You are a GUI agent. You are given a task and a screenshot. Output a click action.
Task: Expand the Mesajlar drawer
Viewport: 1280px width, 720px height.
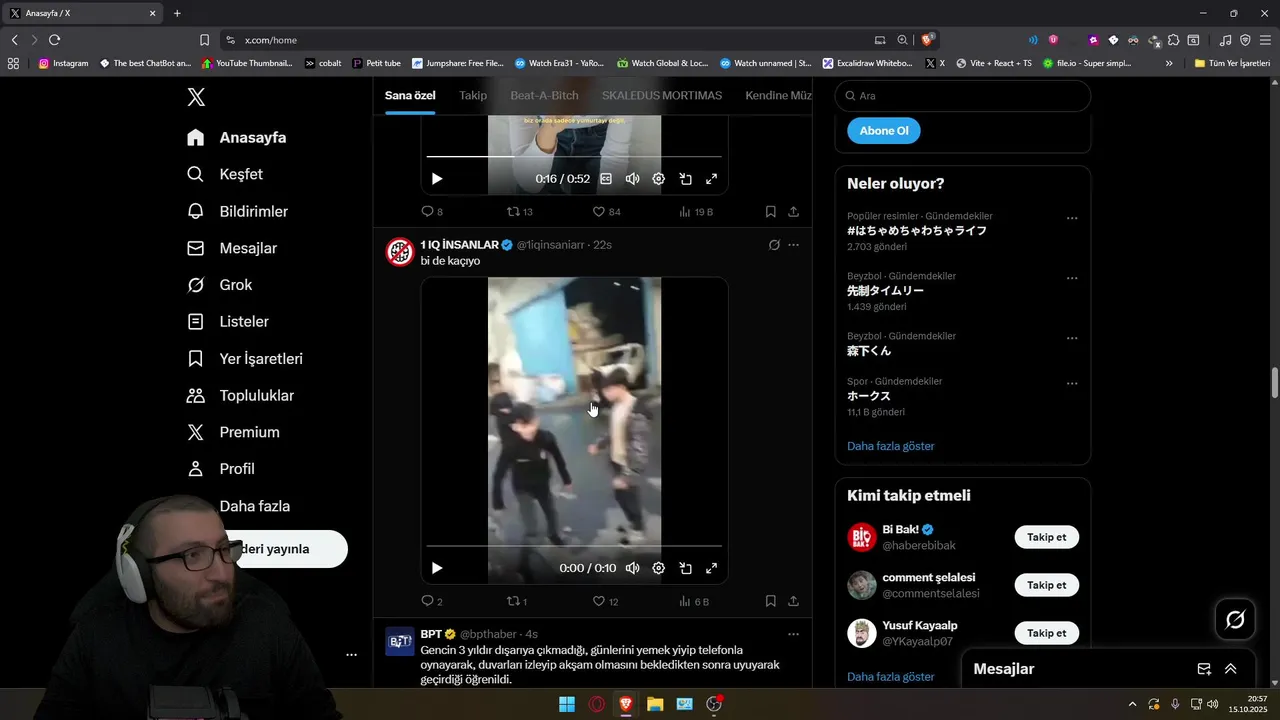tap(1231, 669)
